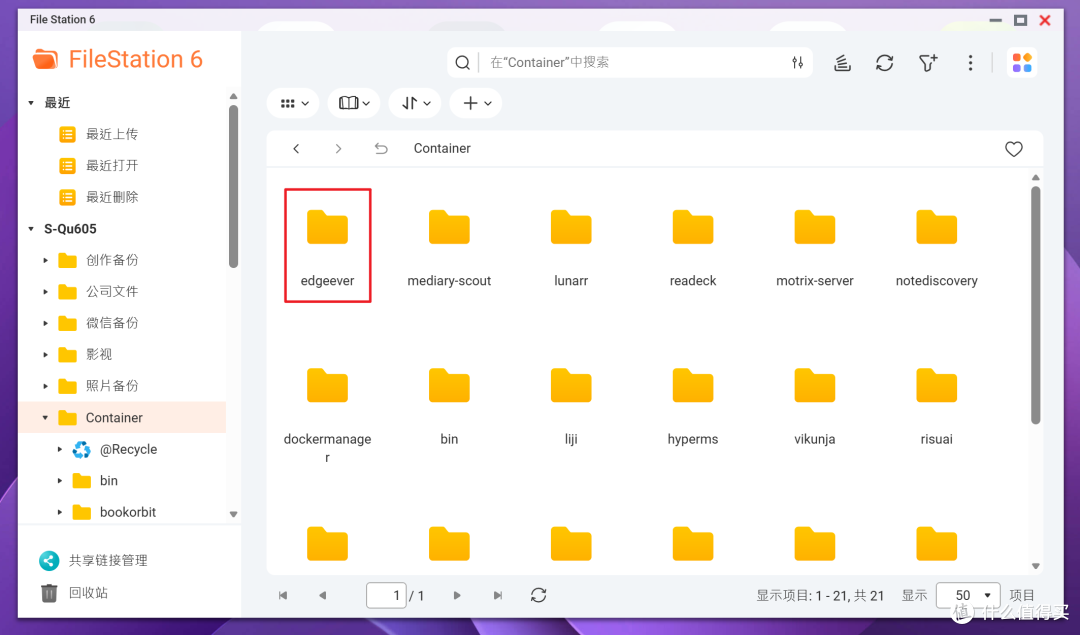Click the sidebar tree vertical scrollbar
Screen dimensions: 1080x635
233,186
